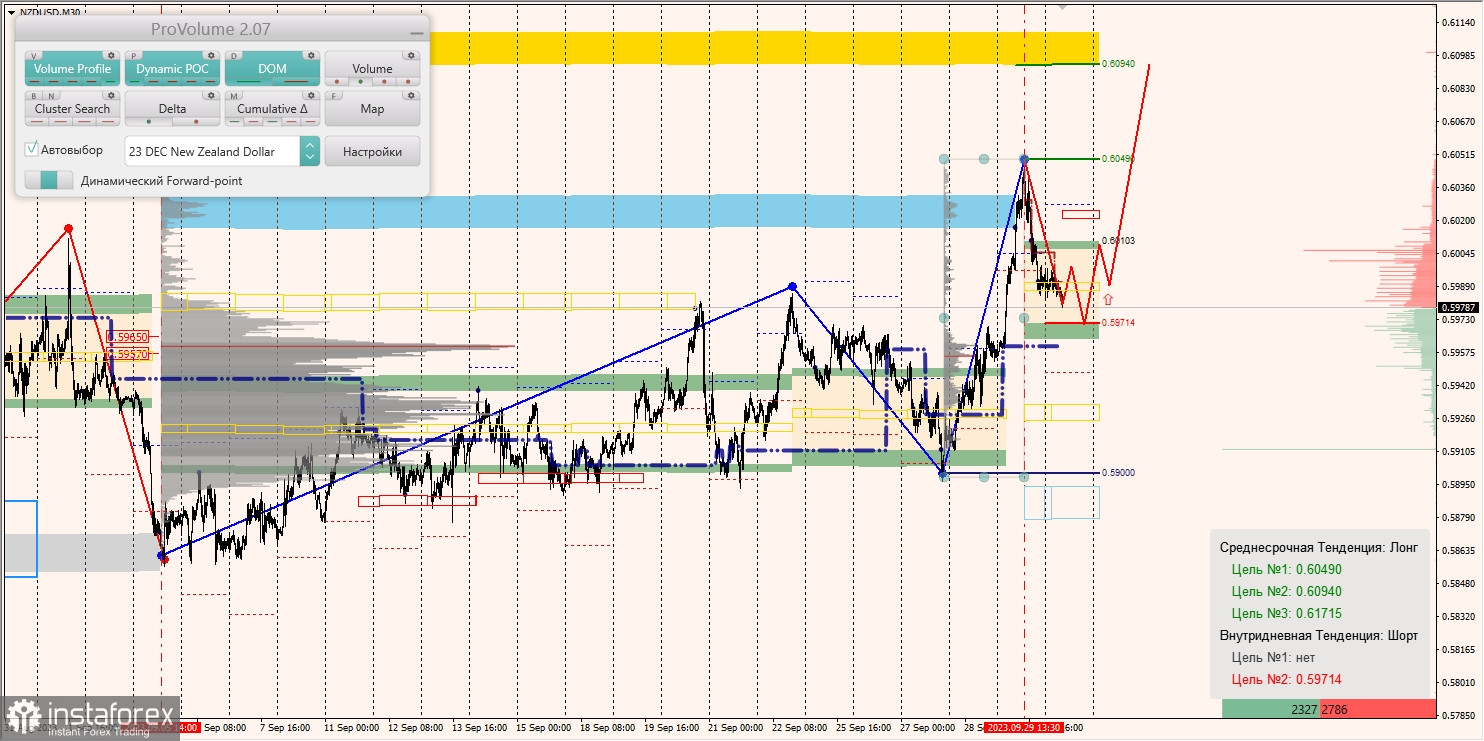
Task: Open Cumulative Δ gear settings
Action: tap(311, 95)
